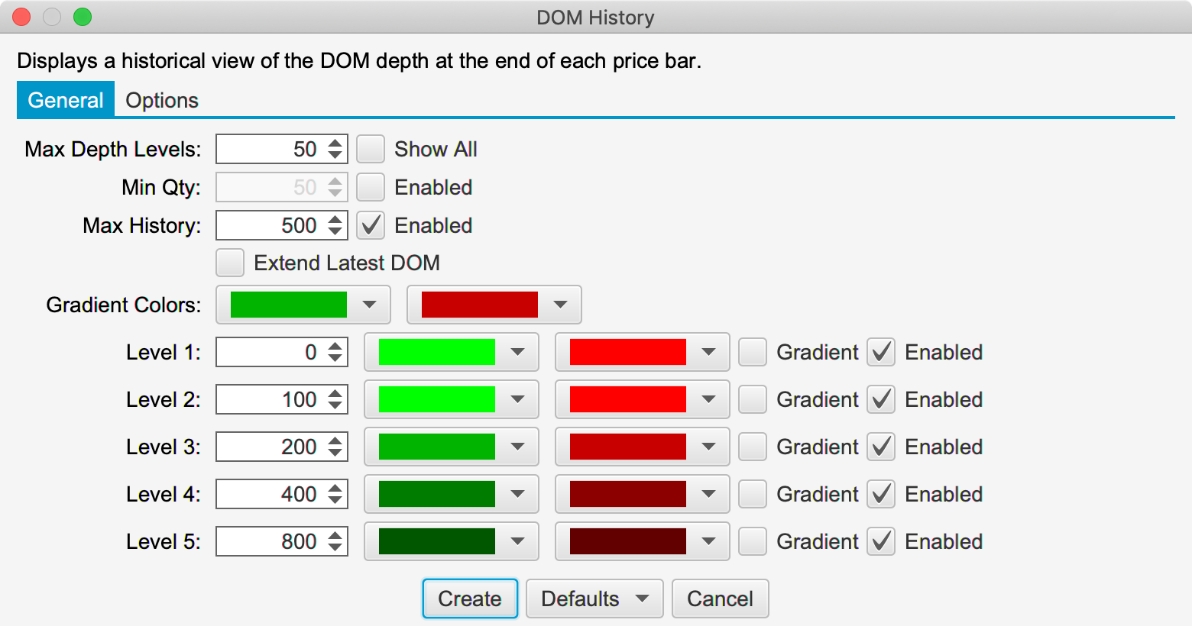Viewport: 1192px width, 626px height.
Task: Toggle Gradient checkbox for Level 1
Action: 753,352
